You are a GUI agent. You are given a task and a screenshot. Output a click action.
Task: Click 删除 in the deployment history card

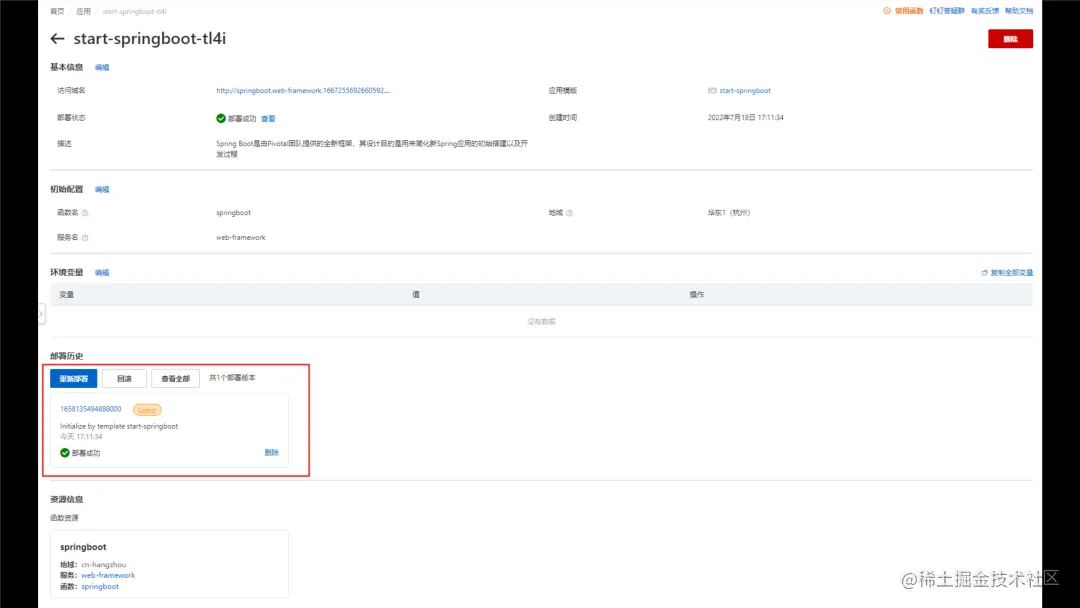click(271, 452)
